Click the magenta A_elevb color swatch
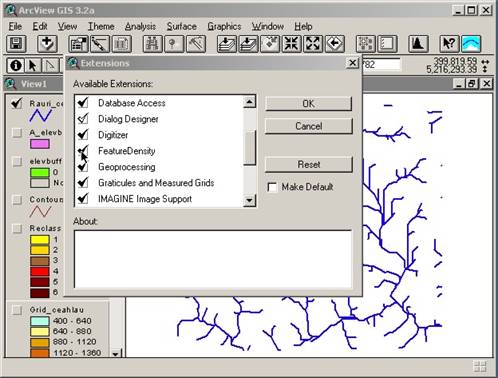This screenshot has width=498, height=378. [x=40, y=144]
